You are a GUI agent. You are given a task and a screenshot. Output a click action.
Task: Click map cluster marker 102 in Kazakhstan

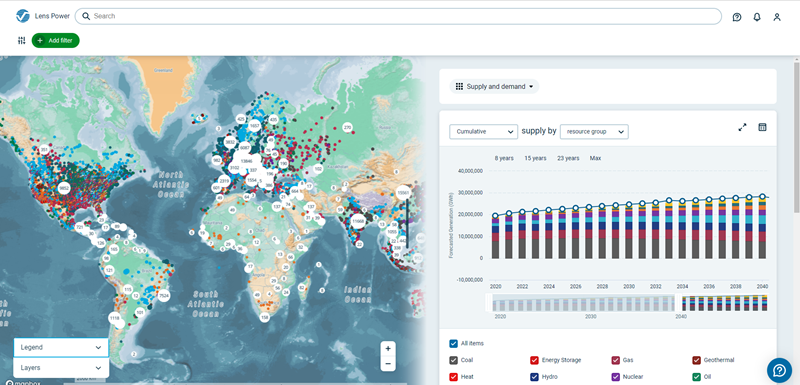(318, 168)
